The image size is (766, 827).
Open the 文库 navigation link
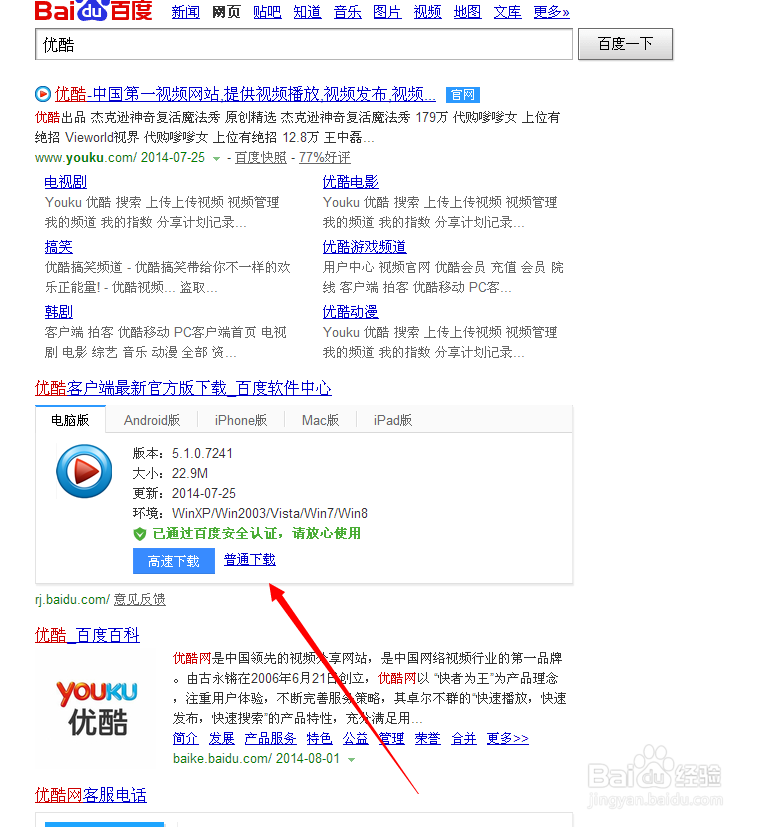(508, 12)
